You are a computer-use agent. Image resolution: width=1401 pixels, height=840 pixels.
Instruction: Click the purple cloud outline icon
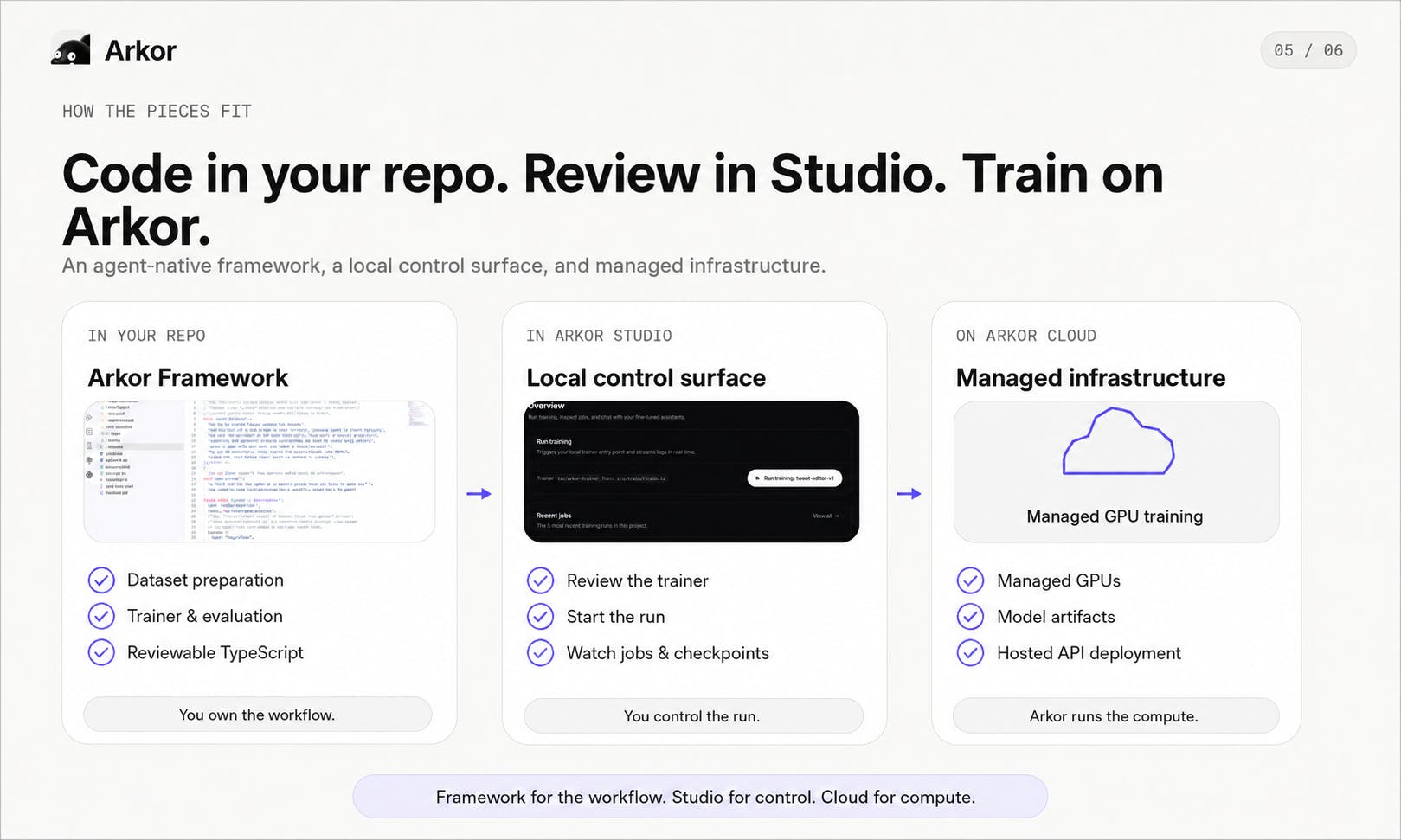pos(1118,441)
